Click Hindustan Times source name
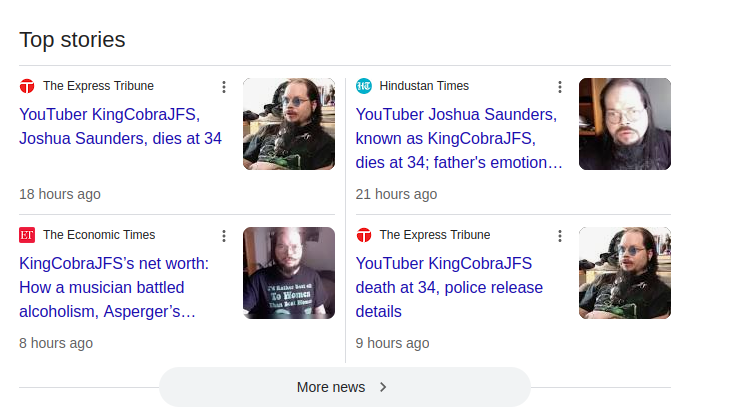 coord(424,86)
